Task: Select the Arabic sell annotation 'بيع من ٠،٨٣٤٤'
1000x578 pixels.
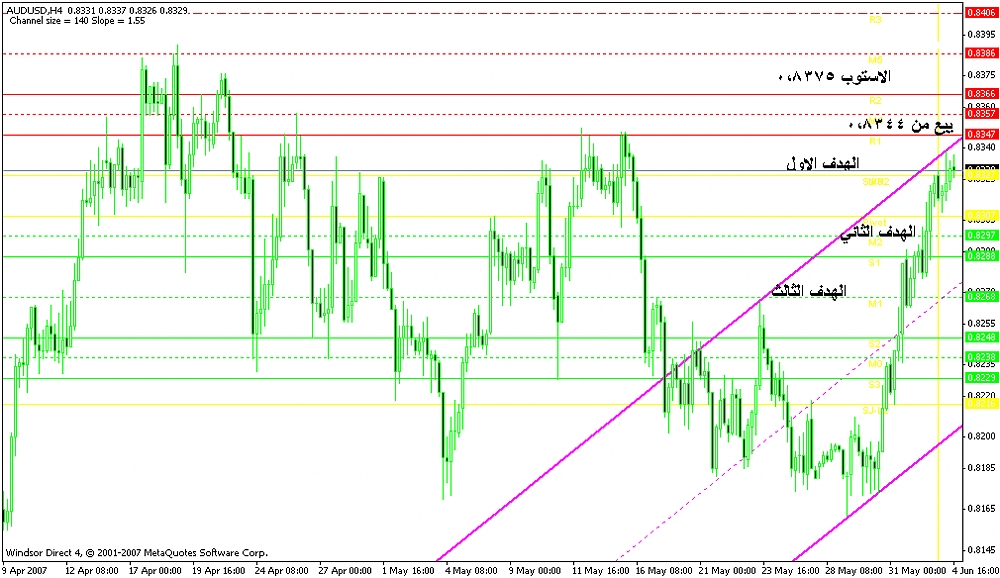Action: (x=901, y=125)
